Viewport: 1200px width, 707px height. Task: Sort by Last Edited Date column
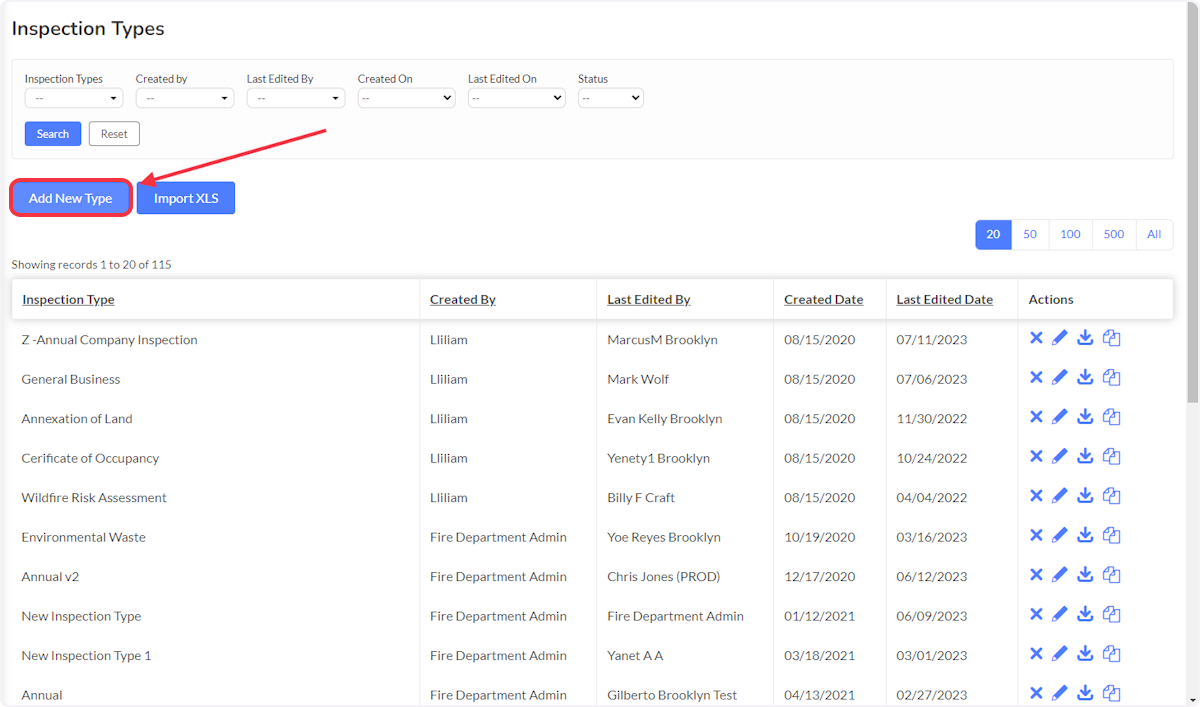pos(945,299)
